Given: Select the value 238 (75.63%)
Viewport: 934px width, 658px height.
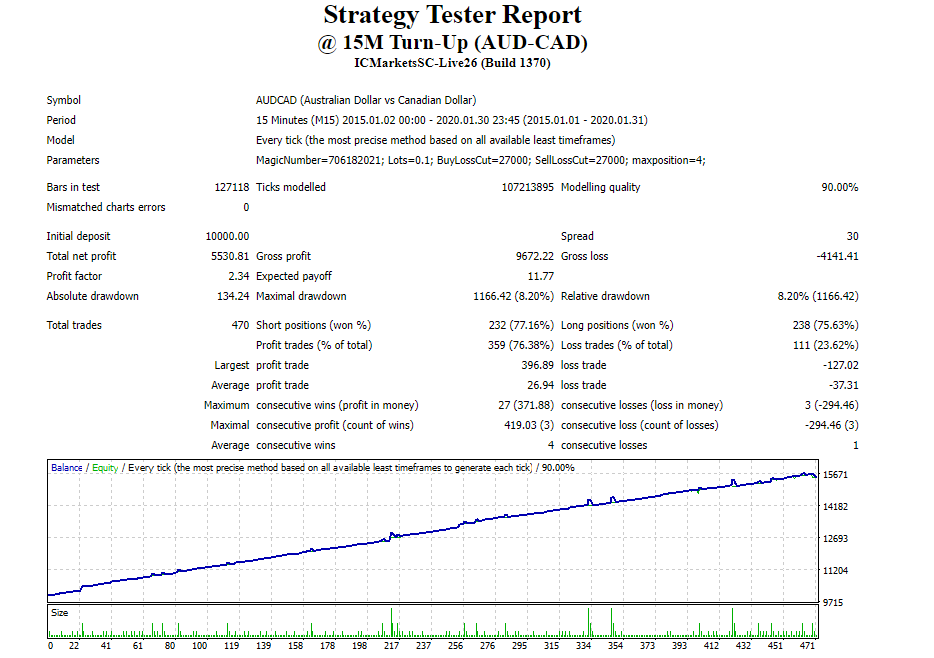Looking at the screenshot, I should [x=826, y=325].
